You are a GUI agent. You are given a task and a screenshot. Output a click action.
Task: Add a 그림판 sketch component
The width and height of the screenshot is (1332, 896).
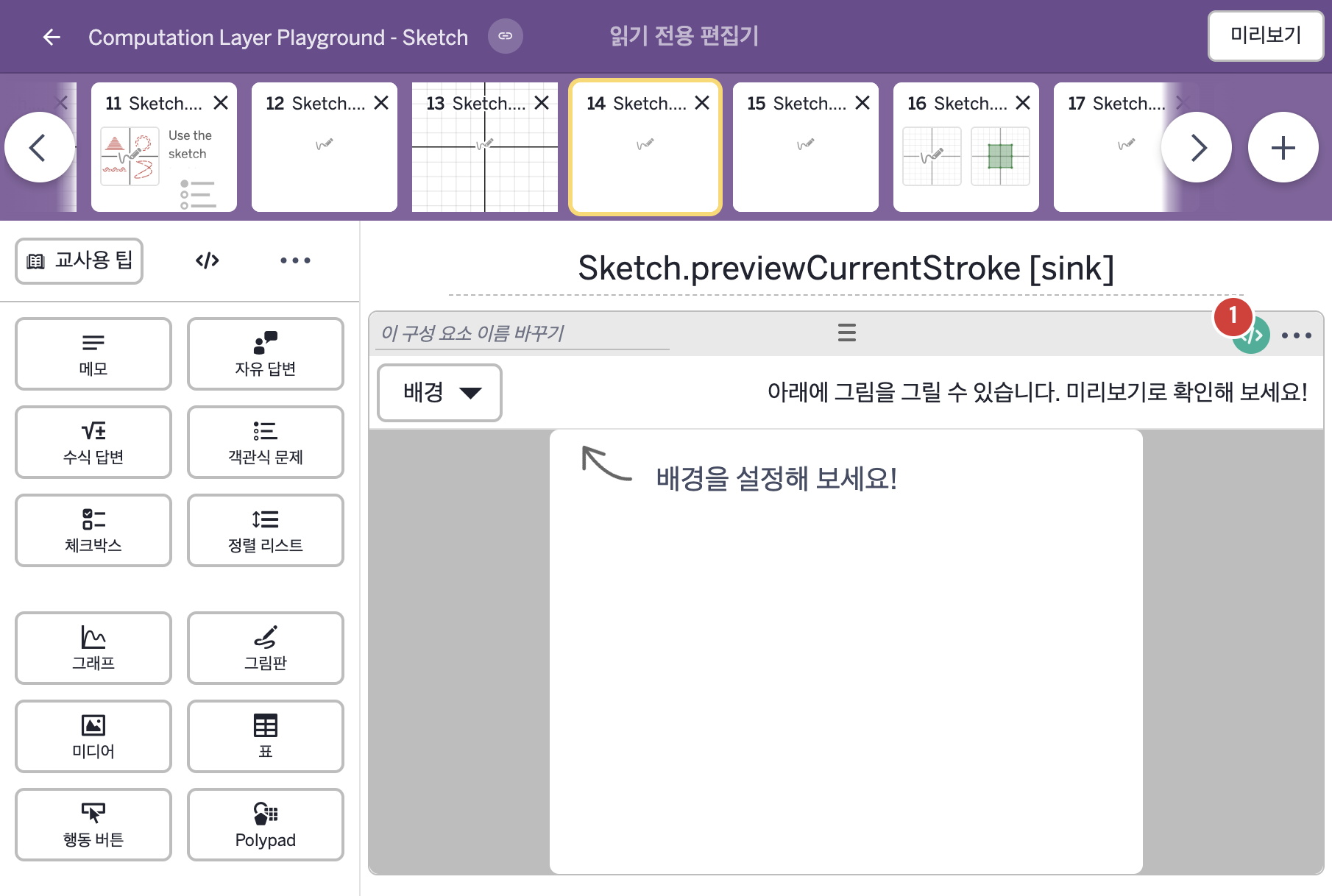tap(266, 648)
